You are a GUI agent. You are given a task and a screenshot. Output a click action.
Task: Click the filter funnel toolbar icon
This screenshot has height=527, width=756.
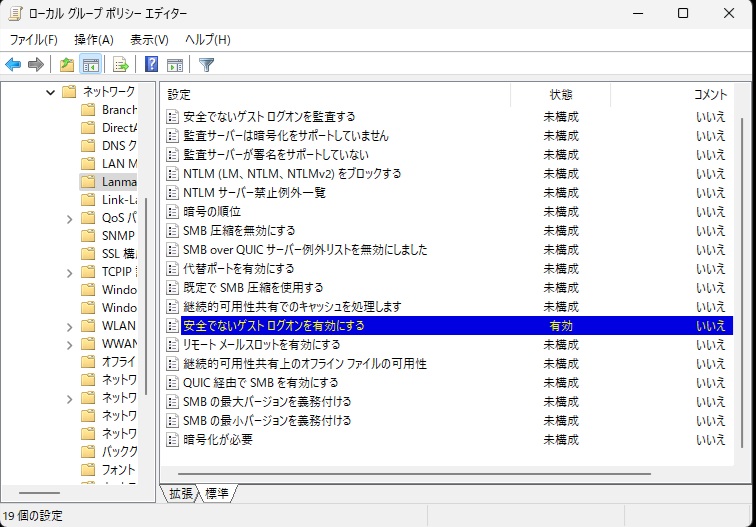point(206,65)
